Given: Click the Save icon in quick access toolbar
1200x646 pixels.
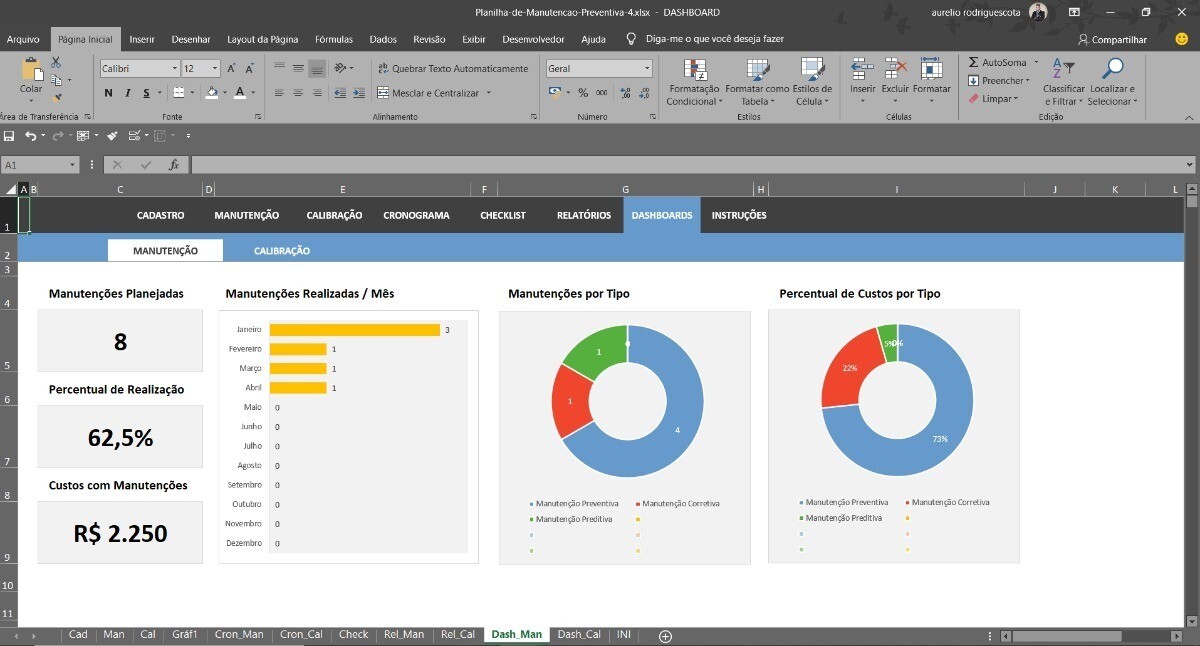Looking at the screenshot, I should [9, 136].
